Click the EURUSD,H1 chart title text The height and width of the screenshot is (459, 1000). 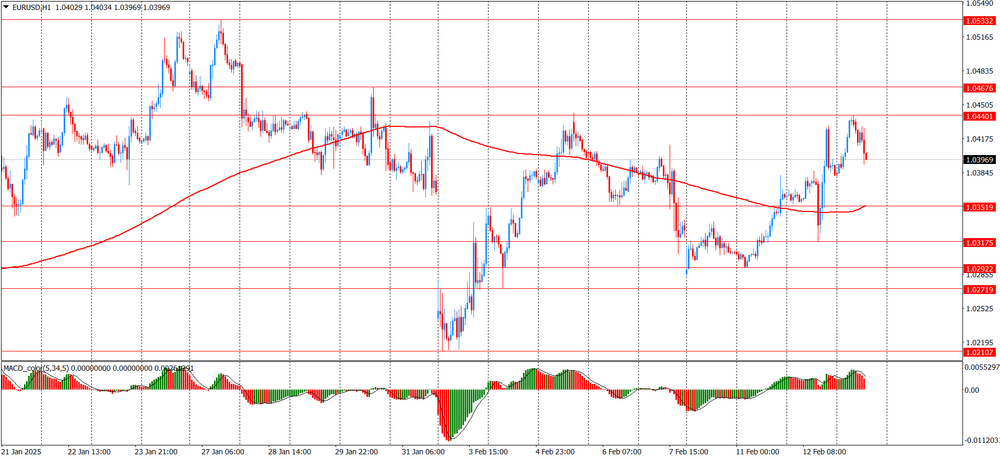[x=33, y=7]
